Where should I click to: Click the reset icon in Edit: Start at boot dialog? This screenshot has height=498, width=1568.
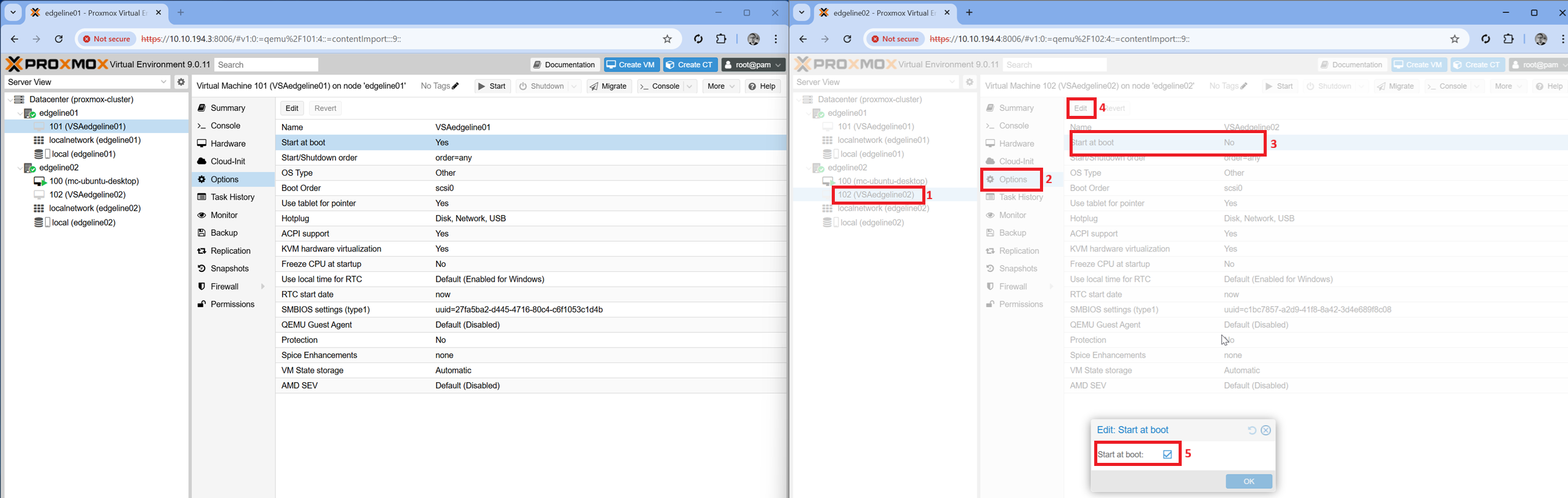tap(1252, 430)
